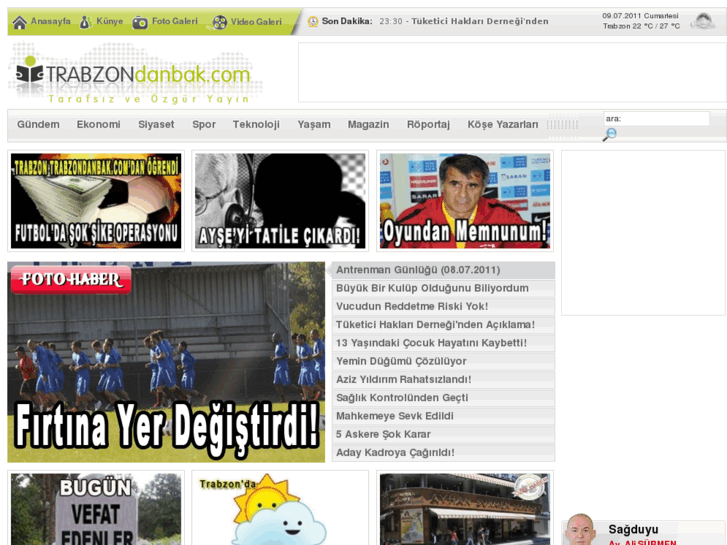Open Foto Galeri camera icon
The image size is (727, 545).
[140, 22]
